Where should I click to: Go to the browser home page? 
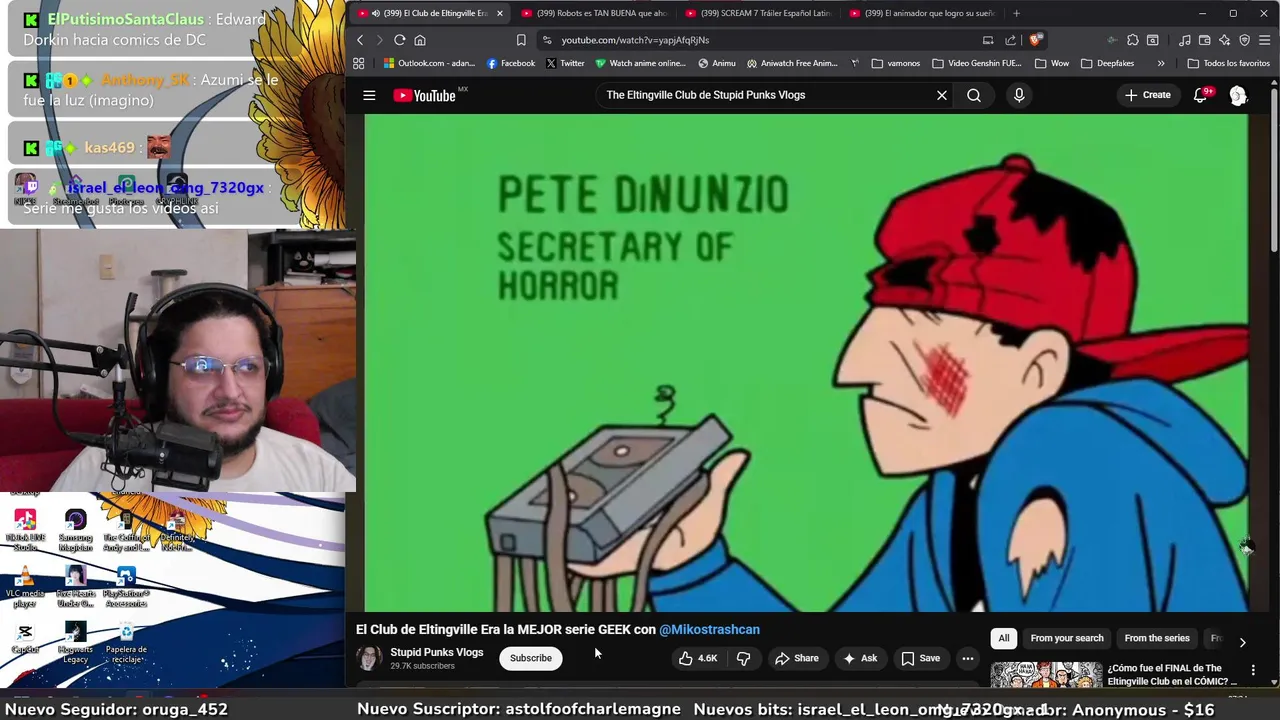[x=420, y=40]
